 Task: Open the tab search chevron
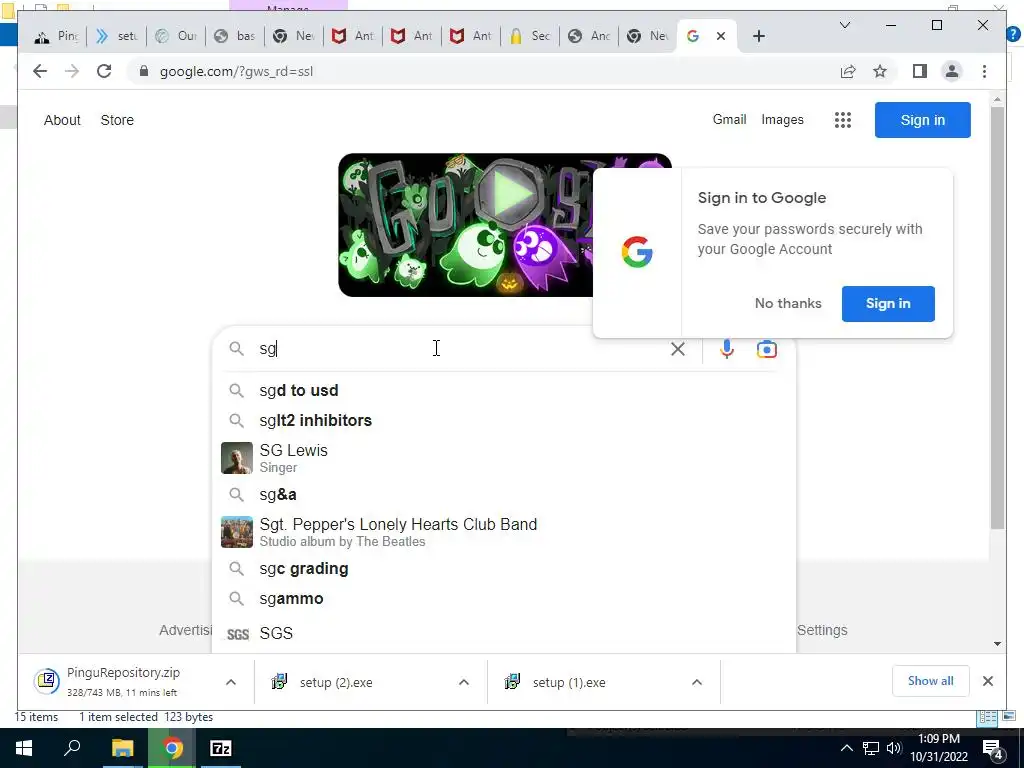coord(844,25)
